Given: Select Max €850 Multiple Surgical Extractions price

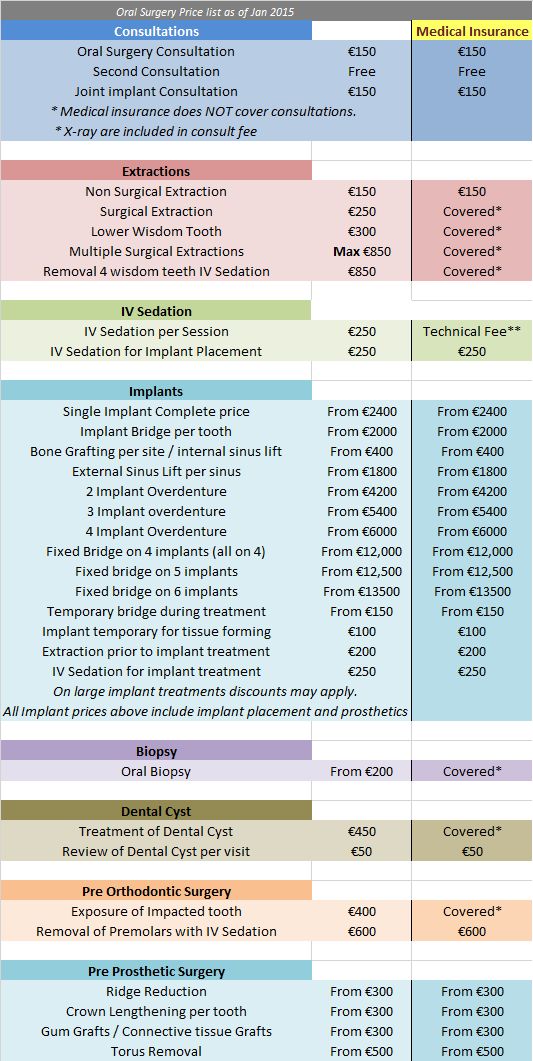Looking at the screenshot, I should point(362,251).
